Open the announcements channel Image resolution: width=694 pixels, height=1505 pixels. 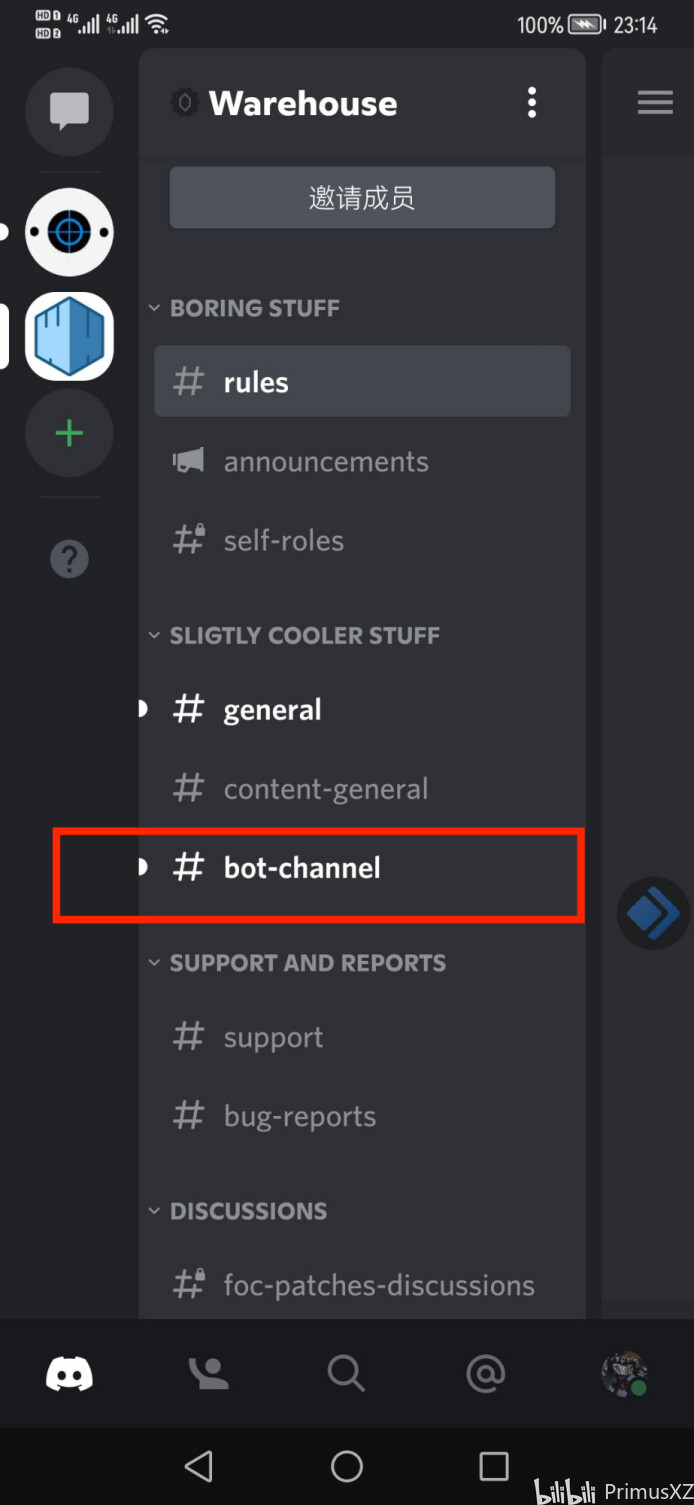coord(362,462)
